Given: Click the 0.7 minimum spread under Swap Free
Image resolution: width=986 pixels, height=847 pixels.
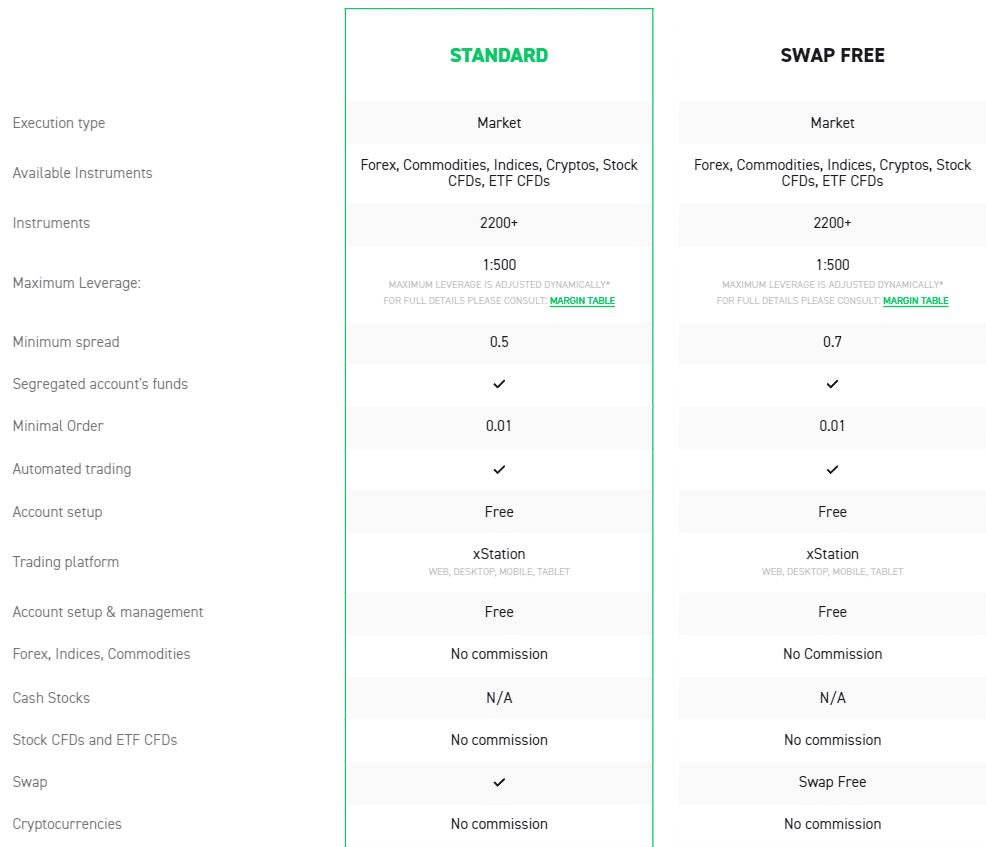Looking at the screenshot, I should pos(833,341).
